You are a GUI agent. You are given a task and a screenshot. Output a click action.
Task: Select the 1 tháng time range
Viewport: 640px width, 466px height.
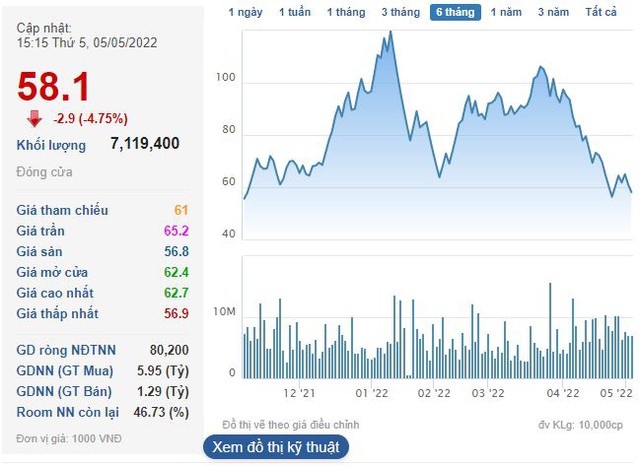[346, 12]
